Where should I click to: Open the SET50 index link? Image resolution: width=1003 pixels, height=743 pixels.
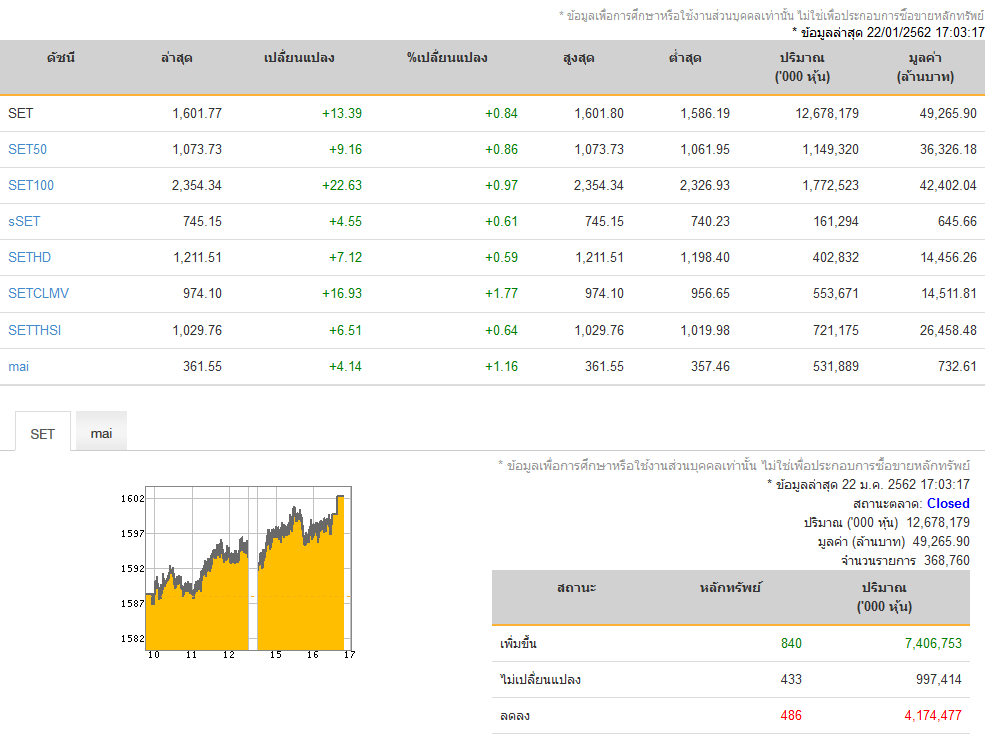[28, 150]
